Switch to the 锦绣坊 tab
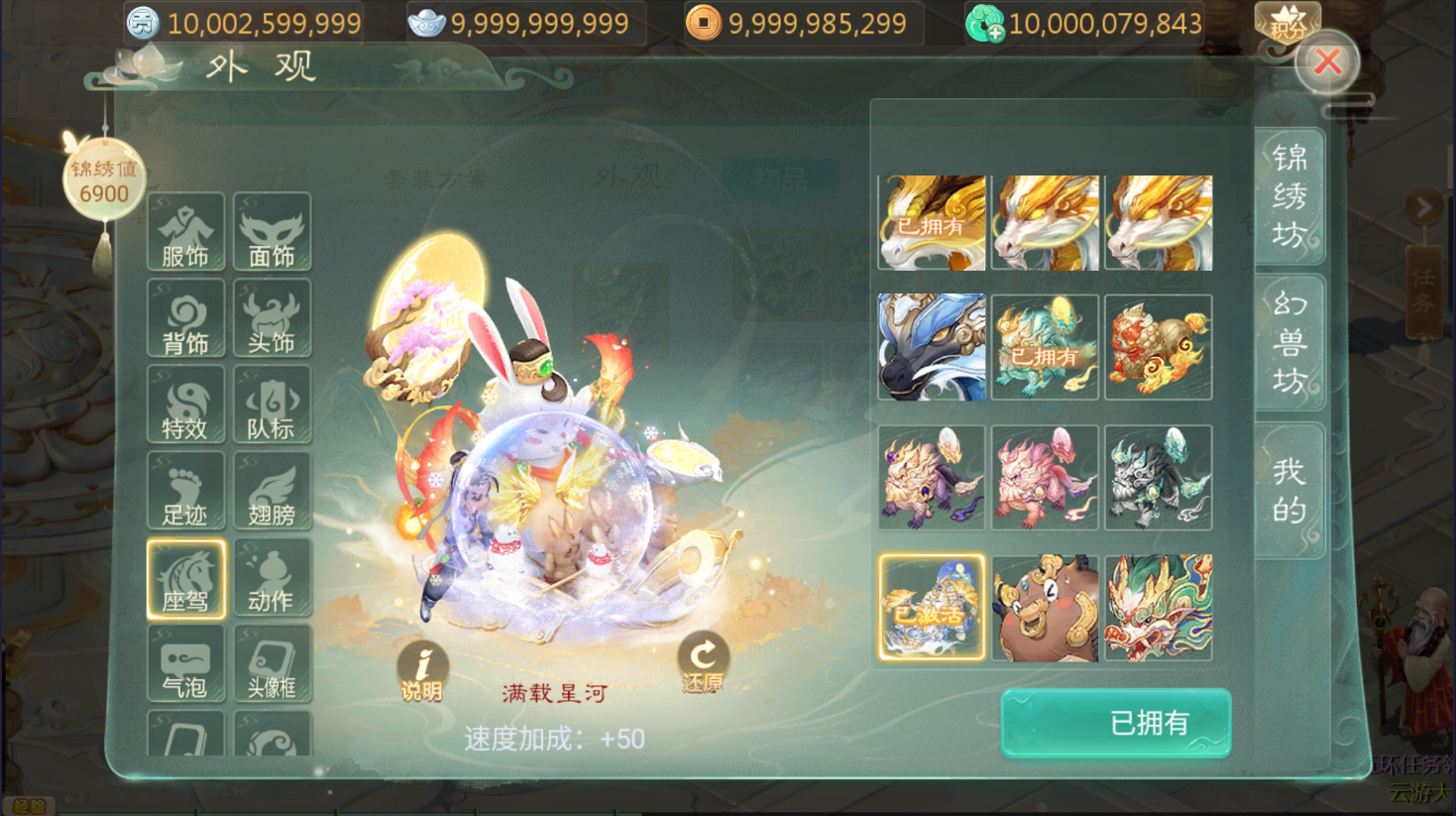This screenshot has width=1456, height=816. point(1288,196)
